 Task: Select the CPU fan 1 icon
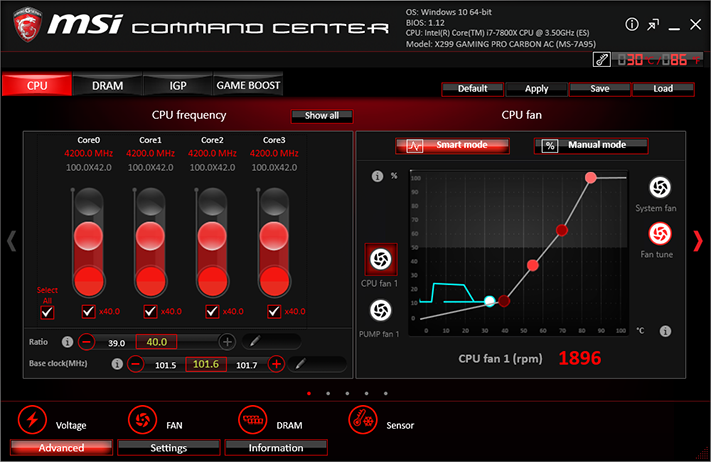[x=381, y=259]
